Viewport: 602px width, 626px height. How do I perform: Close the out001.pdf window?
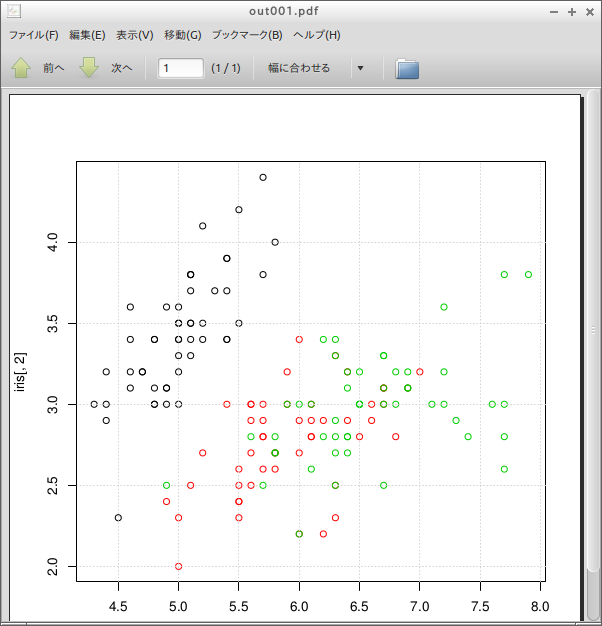[x=588, y=12]
